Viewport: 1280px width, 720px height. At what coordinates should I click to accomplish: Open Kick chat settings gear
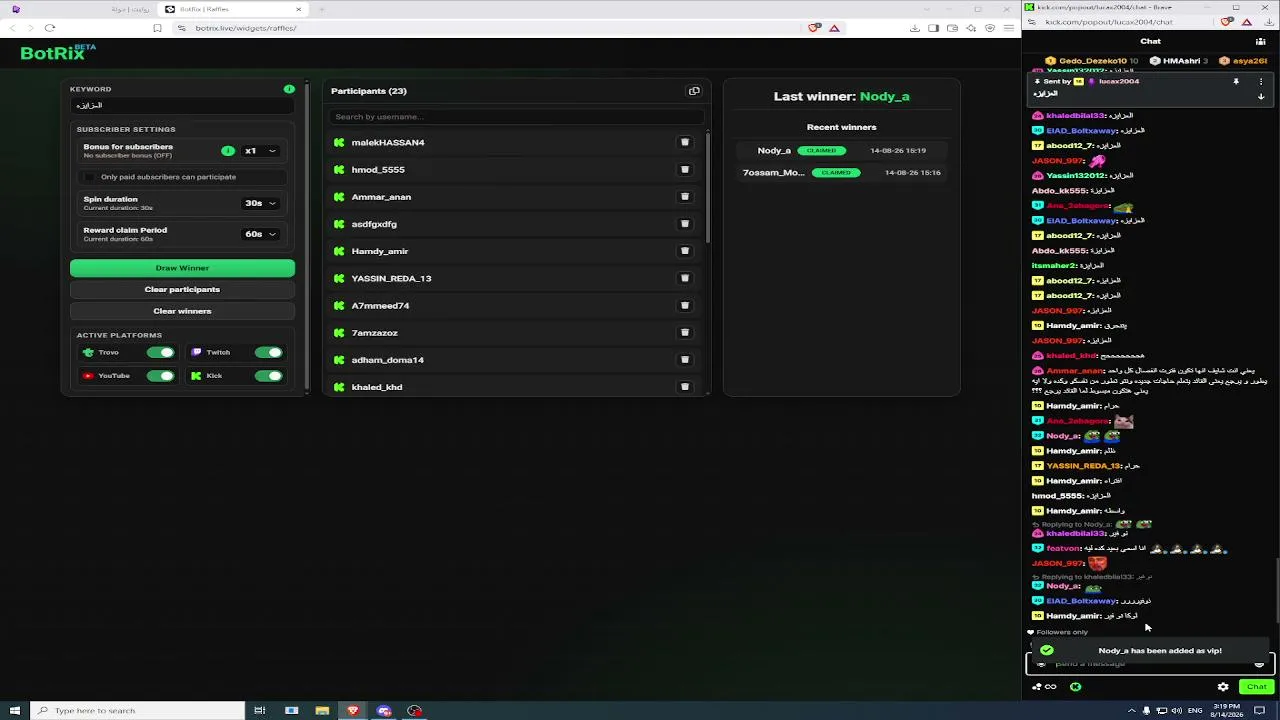(1223, 687)
